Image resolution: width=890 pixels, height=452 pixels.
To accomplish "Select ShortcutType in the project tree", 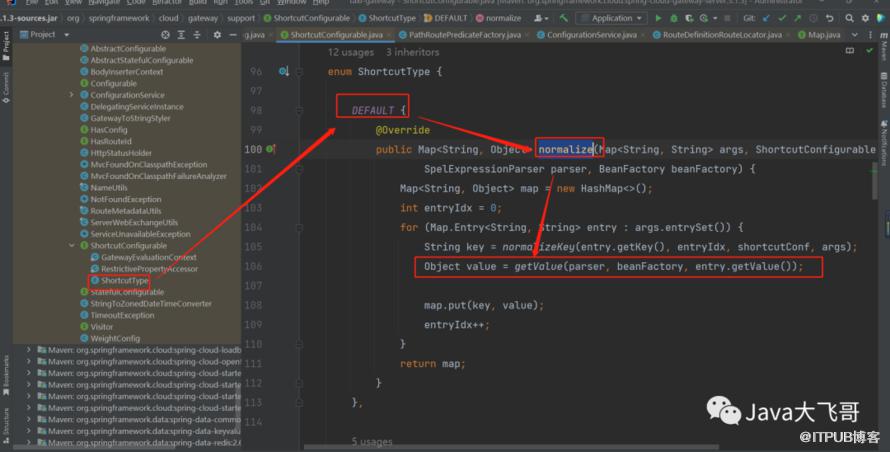I will pos(125,281).
